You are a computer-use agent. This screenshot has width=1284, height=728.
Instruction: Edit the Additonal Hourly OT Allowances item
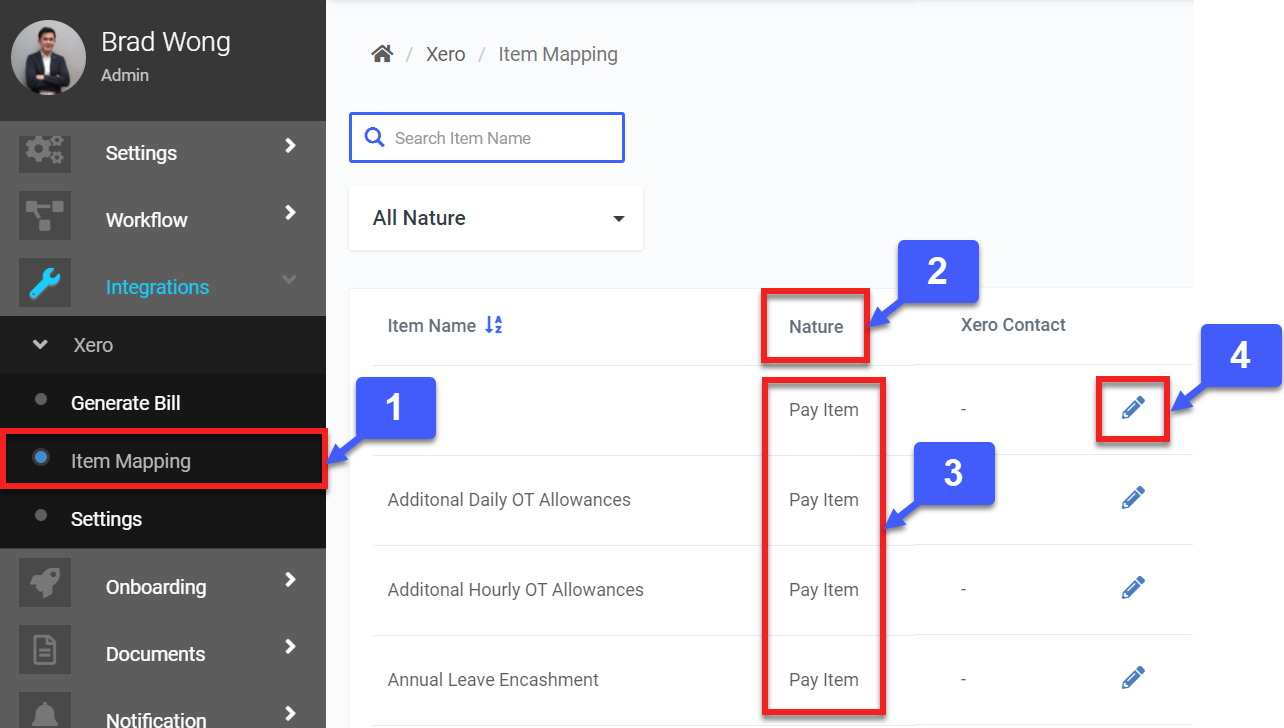click(1132, 588)
